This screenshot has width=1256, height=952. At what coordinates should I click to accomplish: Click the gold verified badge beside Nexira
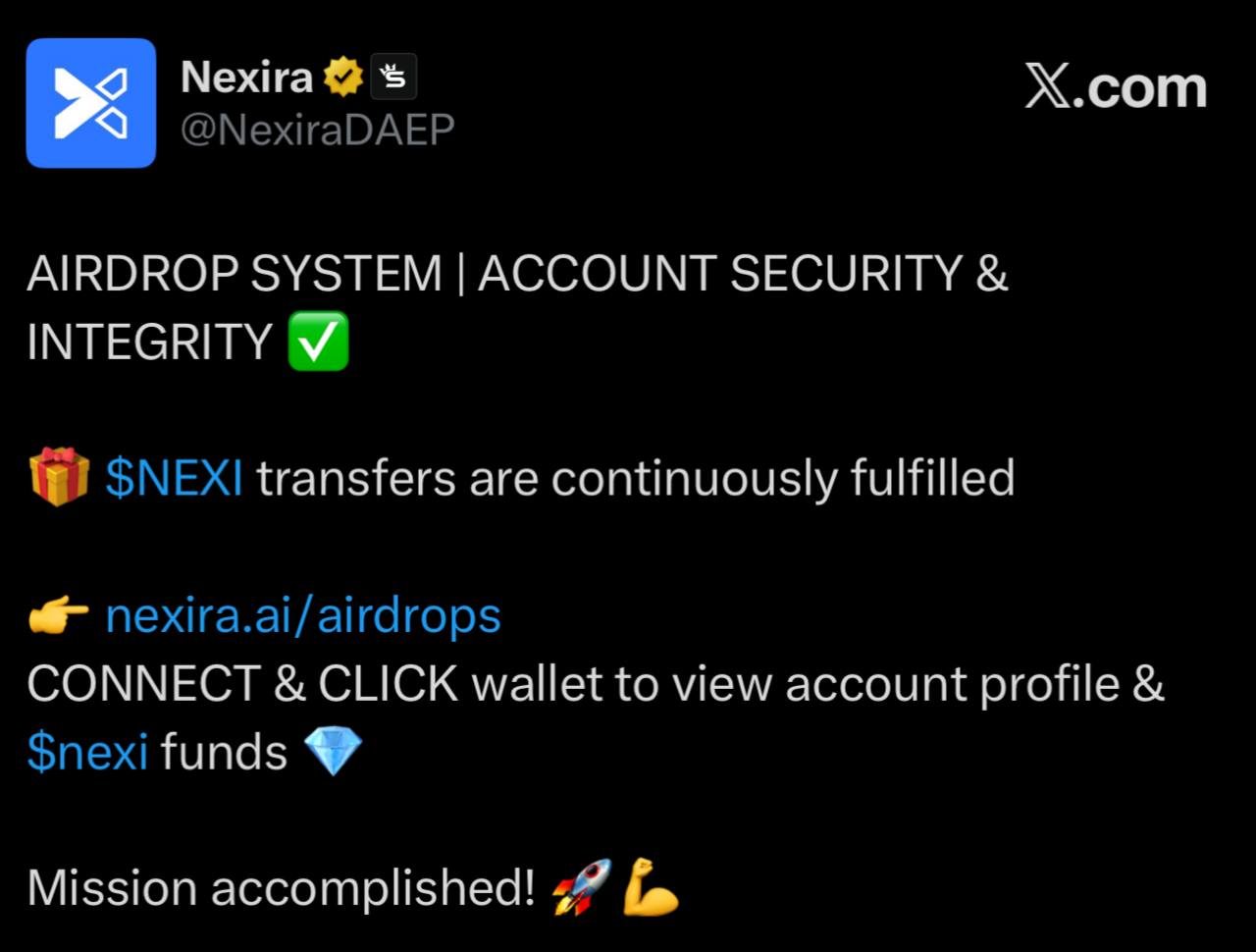click(342, 77)
